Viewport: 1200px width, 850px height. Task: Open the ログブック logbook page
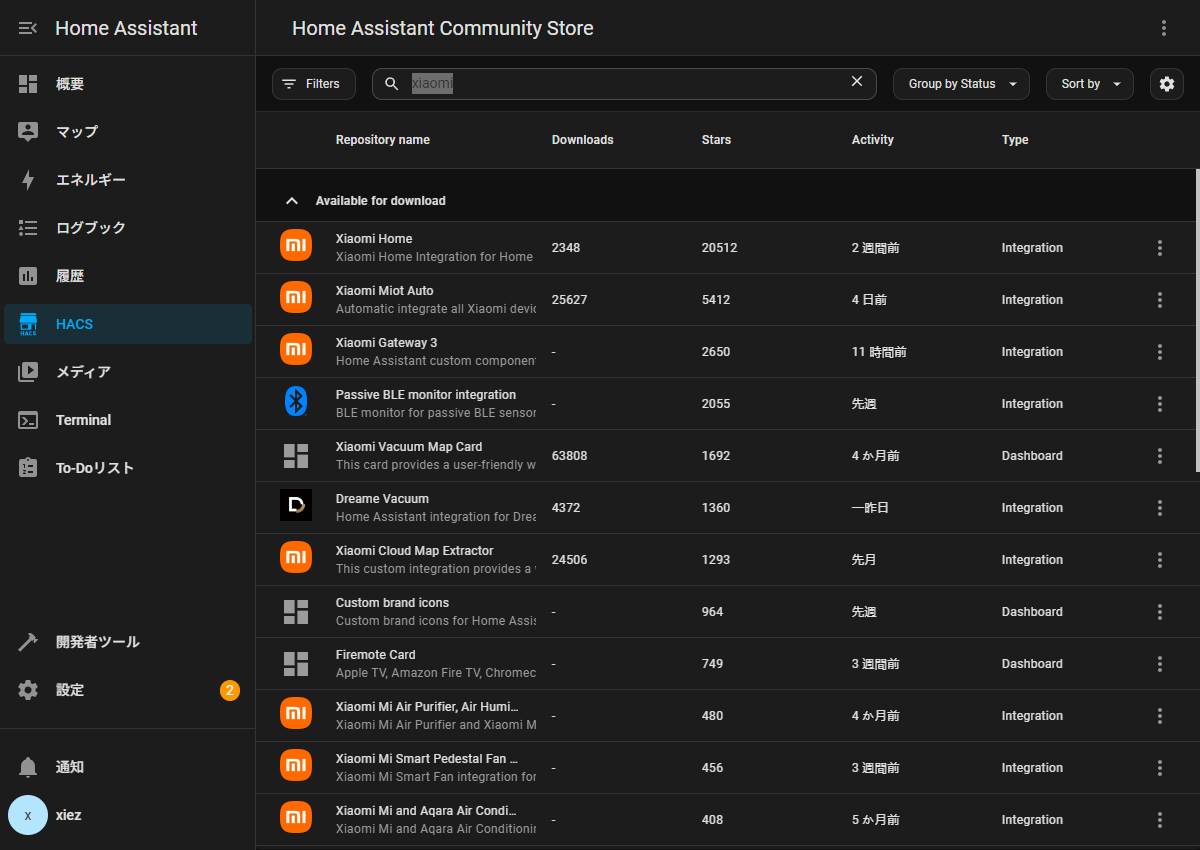tap(128, 228)
